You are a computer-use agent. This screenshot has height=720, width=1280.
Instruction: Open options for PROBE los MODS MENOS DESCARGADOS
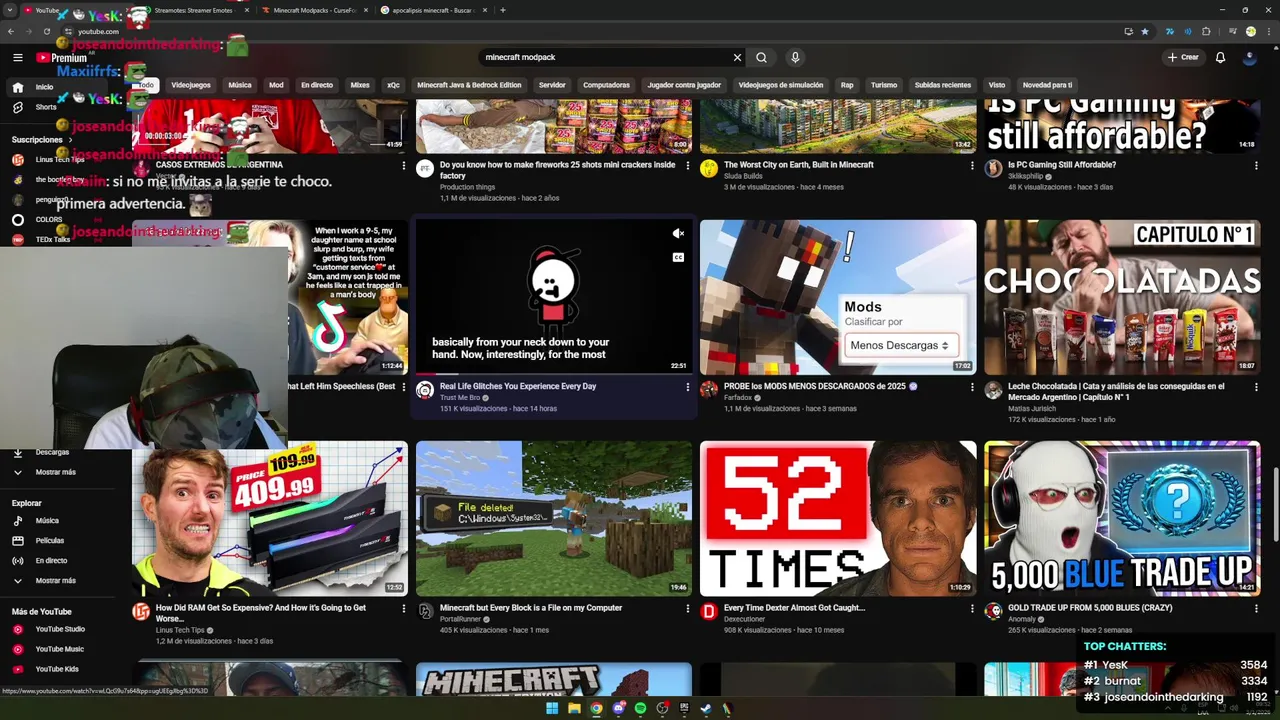[972, 387]
